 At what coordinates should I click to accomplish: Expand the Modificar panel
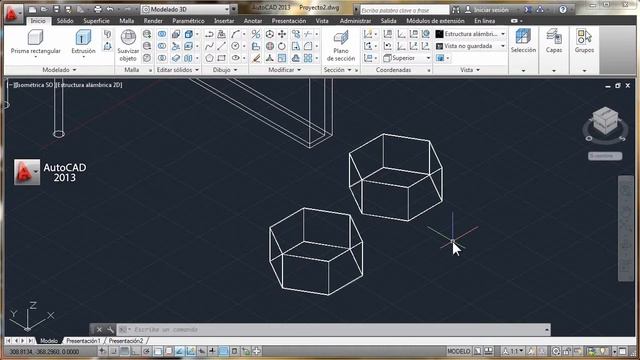(x=284, y=70)
